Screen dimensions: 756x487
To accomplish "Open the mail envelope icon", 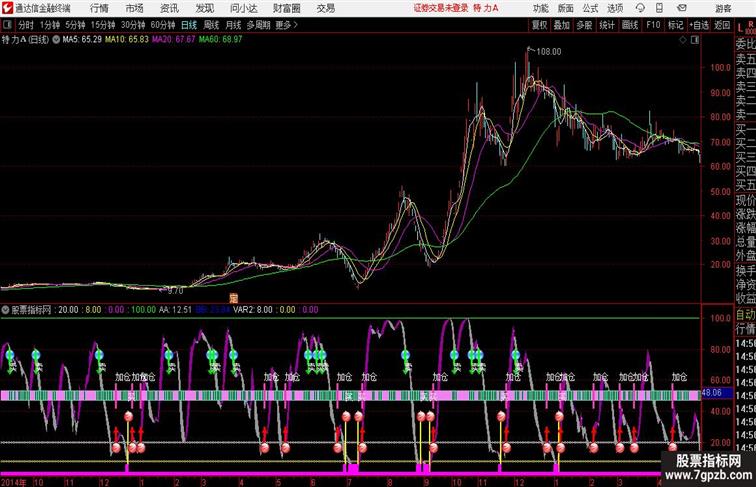I will [x=682, y=8].
